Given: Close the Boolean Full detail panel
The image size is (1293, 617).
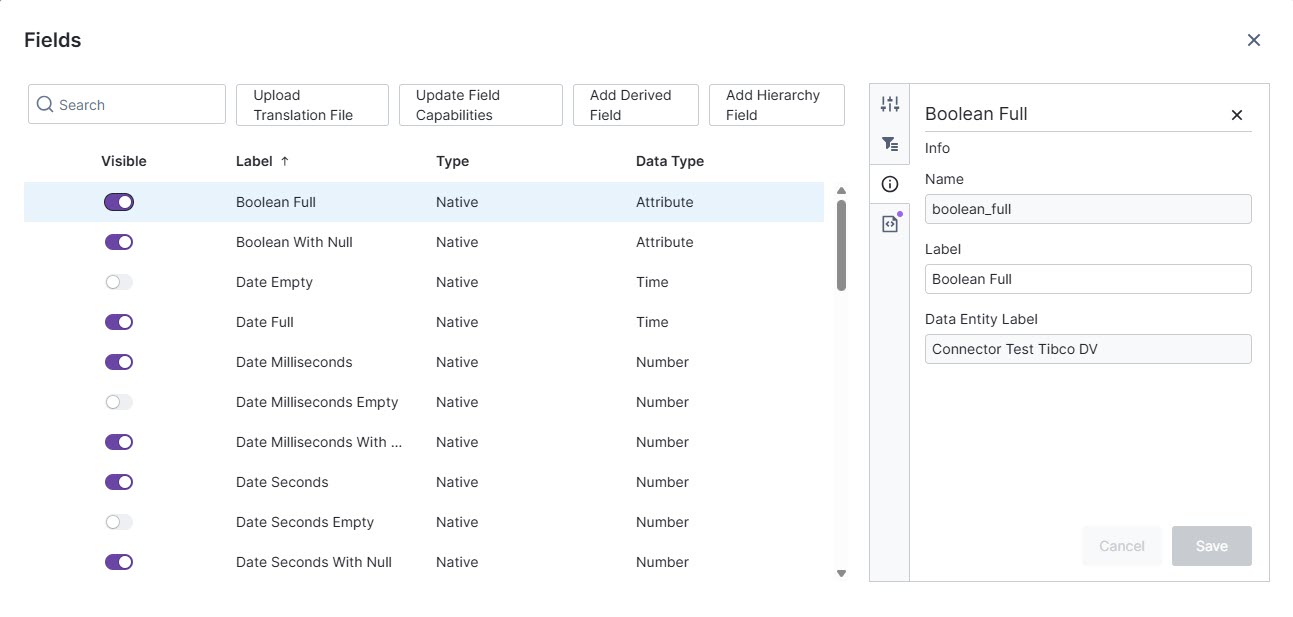Looking at the screenshot, I should tap(1237, 115).
